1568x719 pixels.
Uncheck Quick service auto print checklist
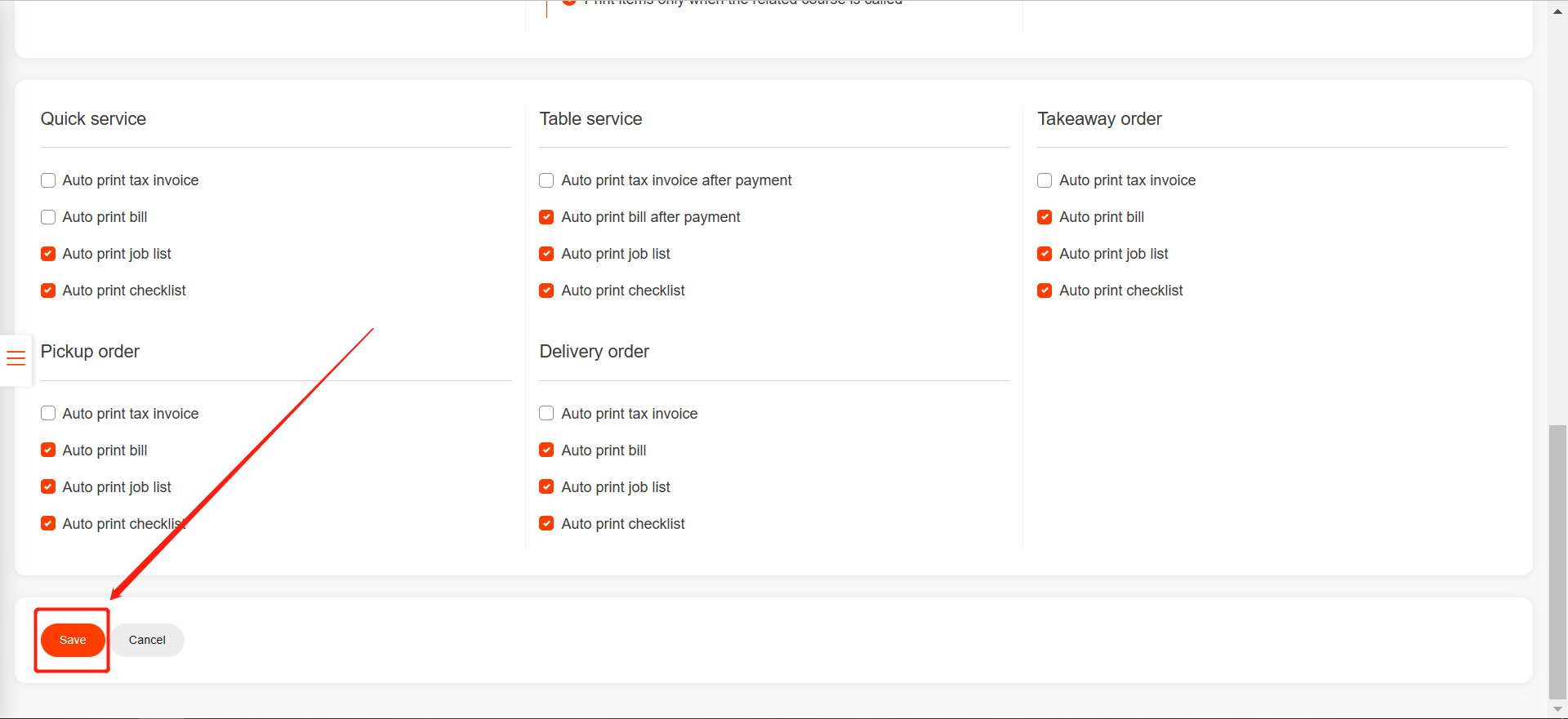click(x=48, y=291)
